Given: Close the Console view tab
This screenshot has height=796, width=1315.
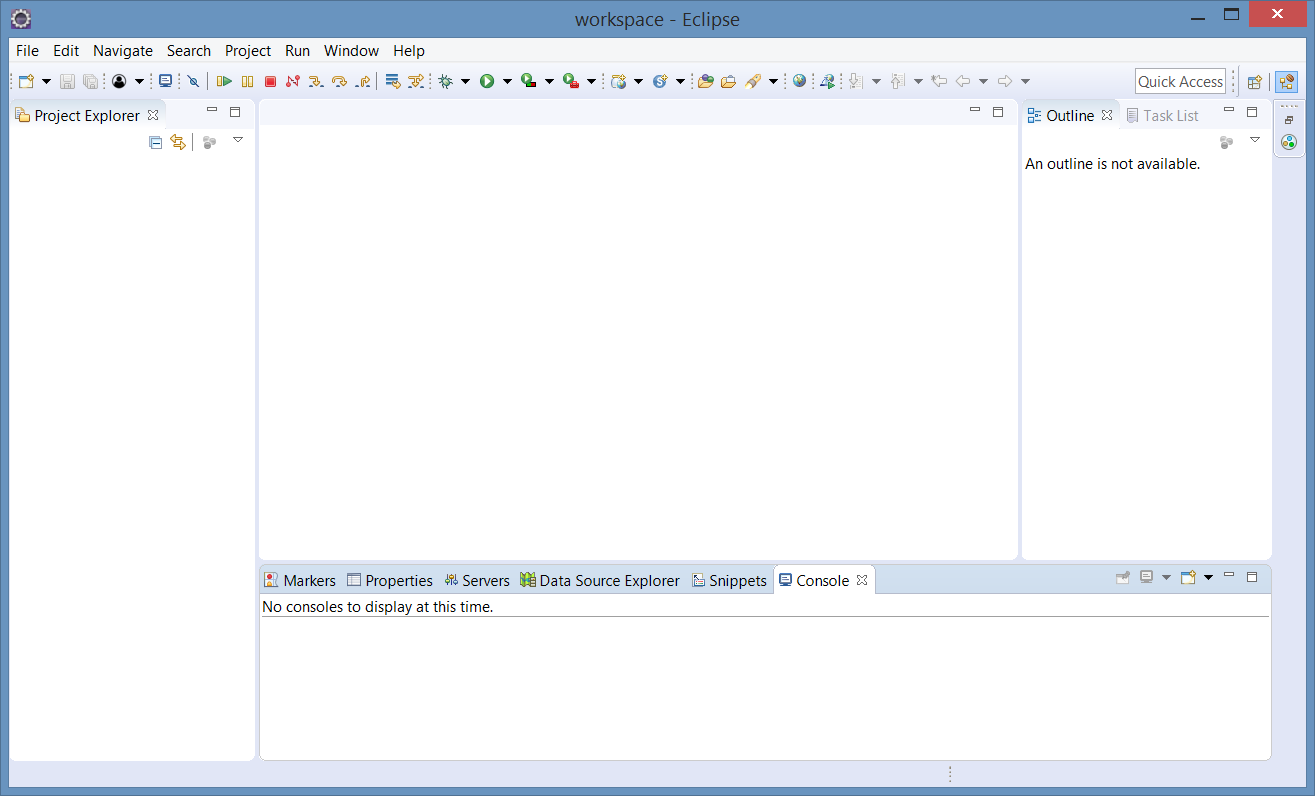Looking at the screenshot, I should 862,580.
